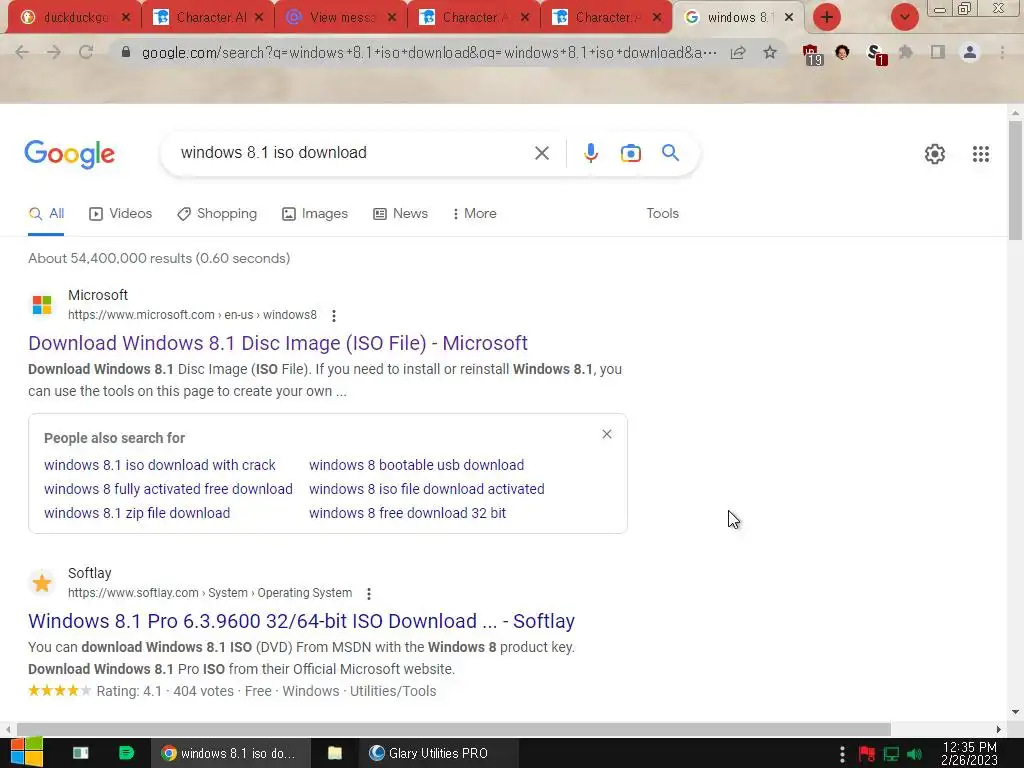Open the volume speaker tray icon
The width and height of the screenshot is (1024, 768).
(915, 754)
